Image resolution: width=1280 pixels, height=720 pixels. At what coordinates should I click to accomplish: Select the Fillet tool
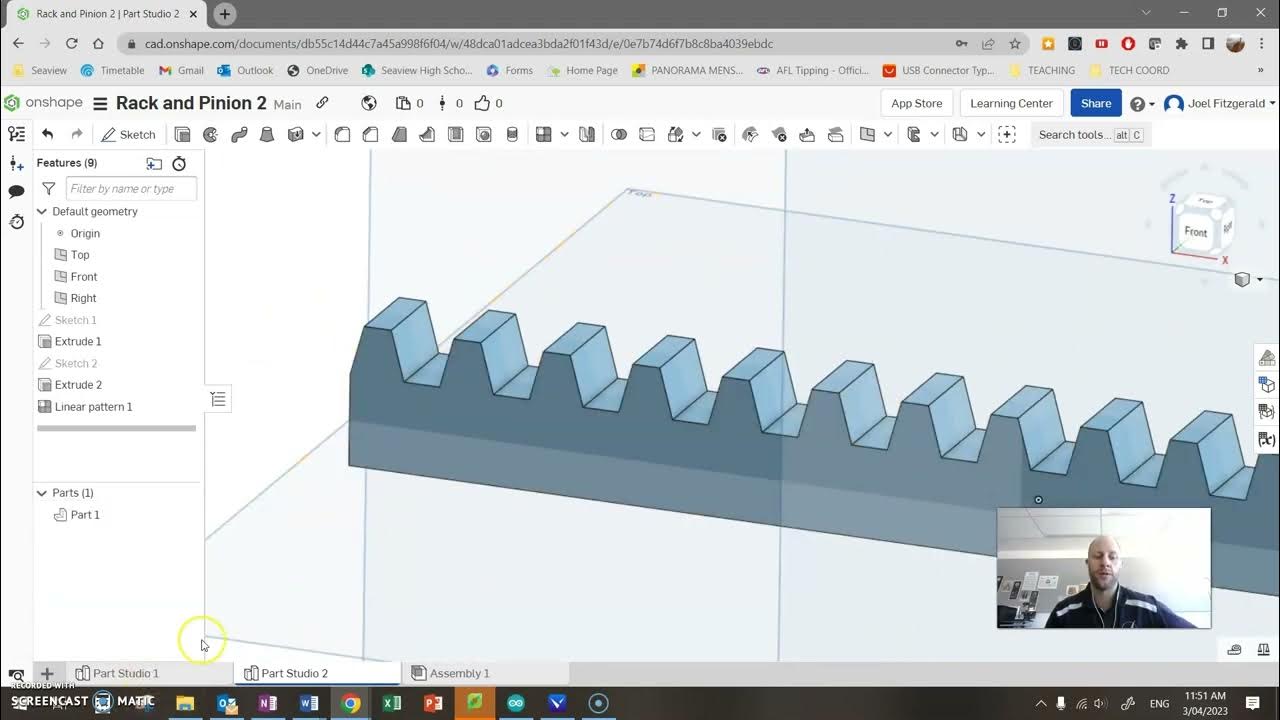coord(342,134)
